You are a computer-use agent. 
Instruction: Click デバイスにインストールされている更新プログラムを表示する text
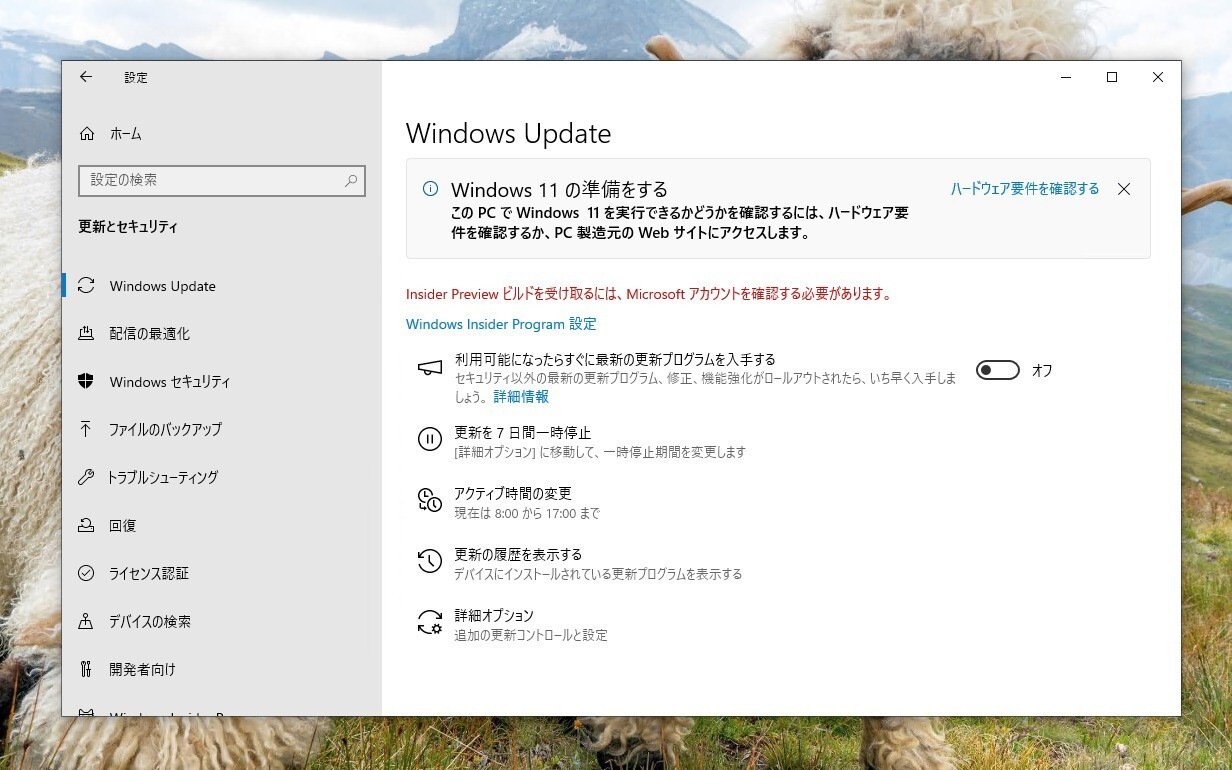[x=598, y=575]
